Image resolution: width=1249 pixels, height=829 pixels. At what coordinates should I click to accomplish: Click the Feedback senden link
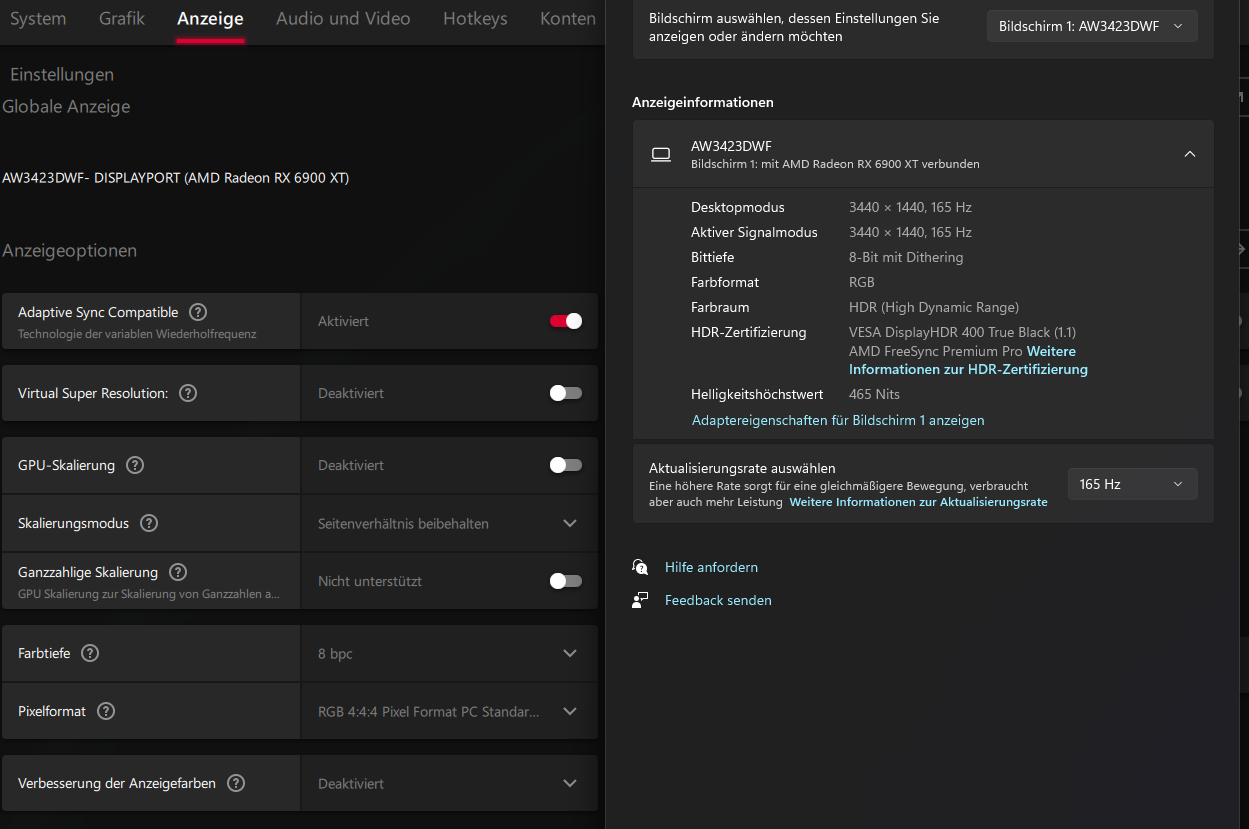tap(718, 600)
